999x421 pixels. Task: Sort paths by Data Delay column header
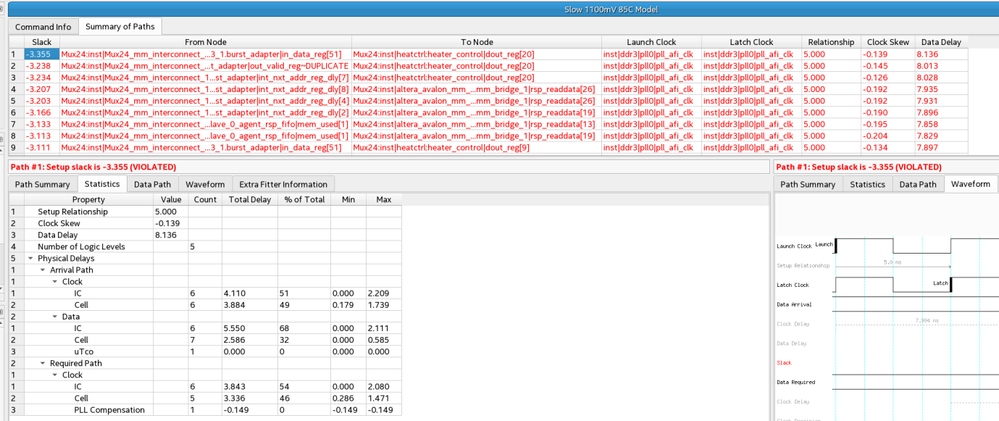(x=939, y=42)
